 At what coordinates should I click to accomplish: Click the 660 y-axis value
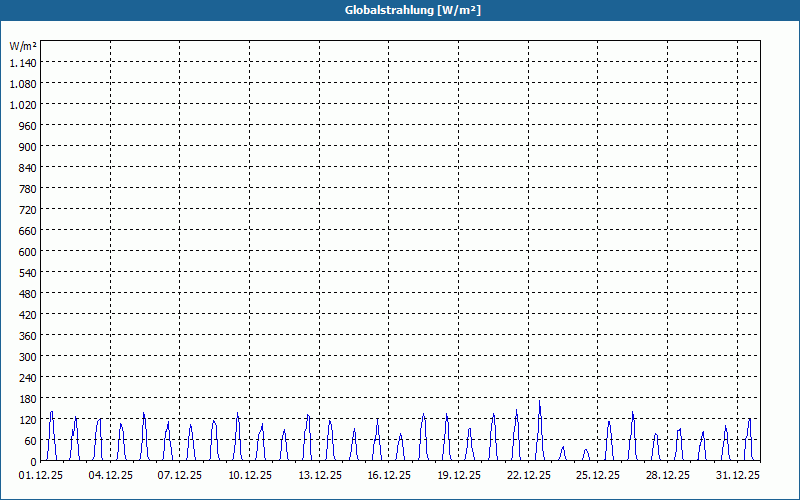click(x=28, y=231)
